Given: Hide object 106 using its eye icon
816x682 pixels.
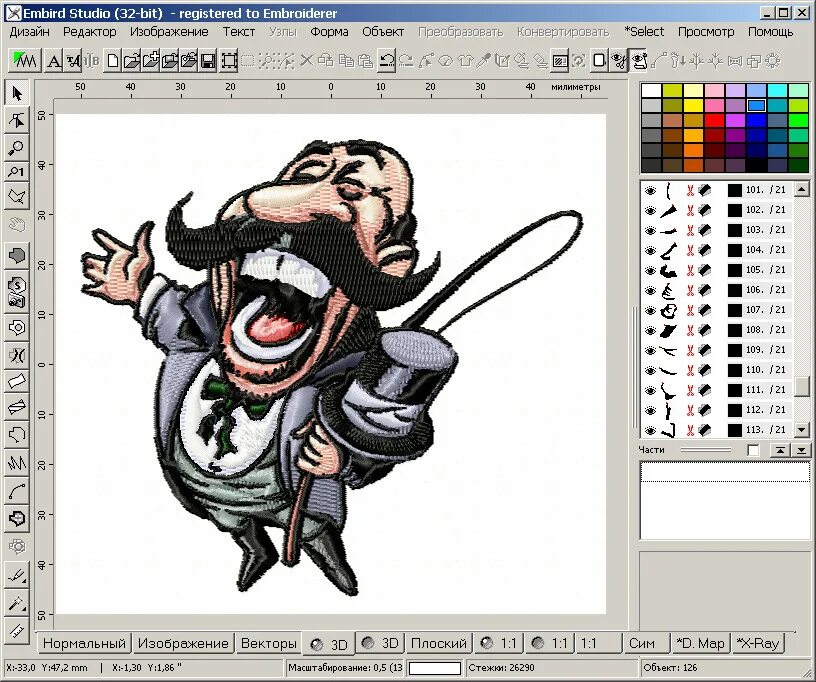Looking at the screenshot, I should click(650, 290).
